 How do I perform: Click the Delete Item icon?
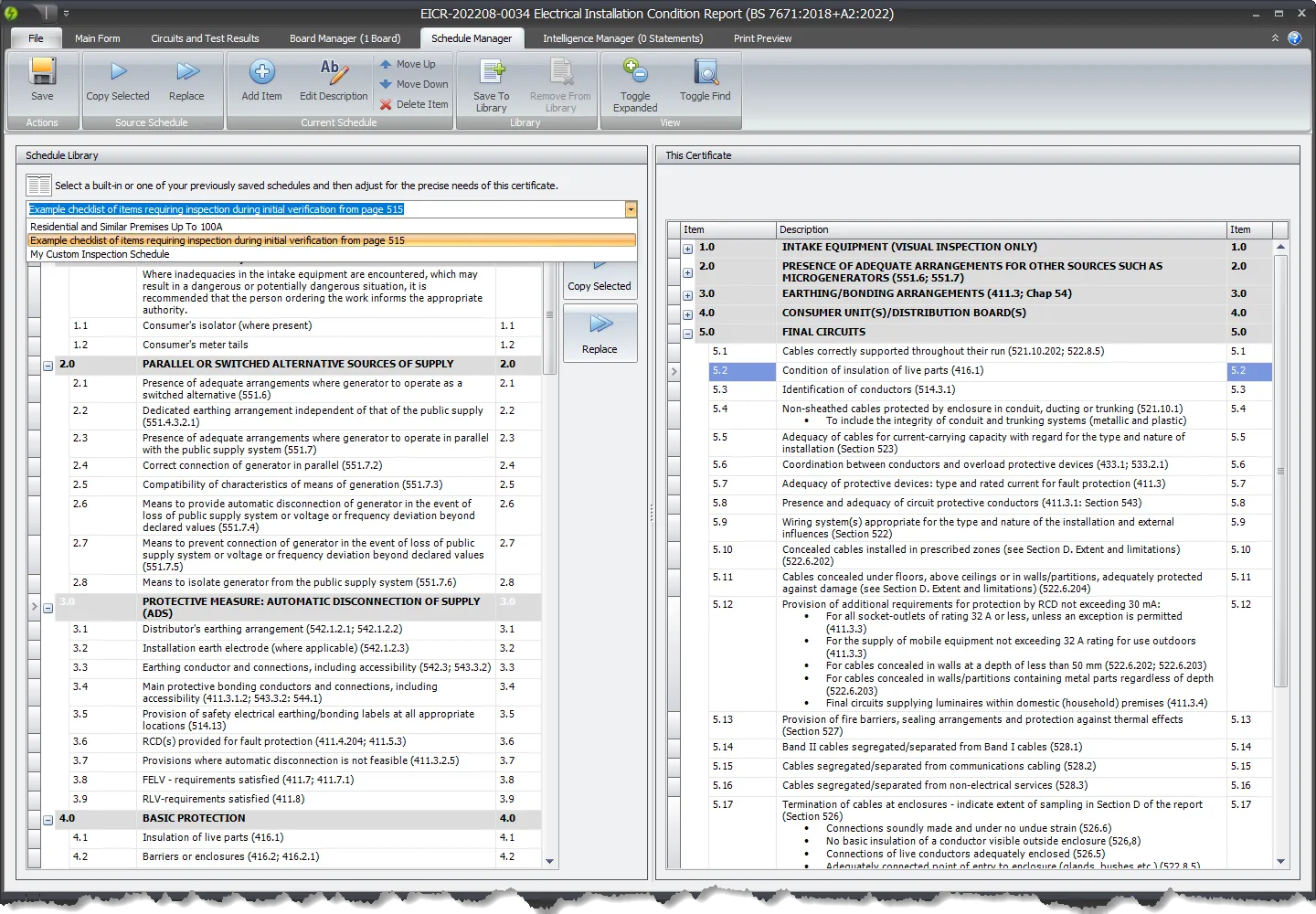(x=384, y=103)
